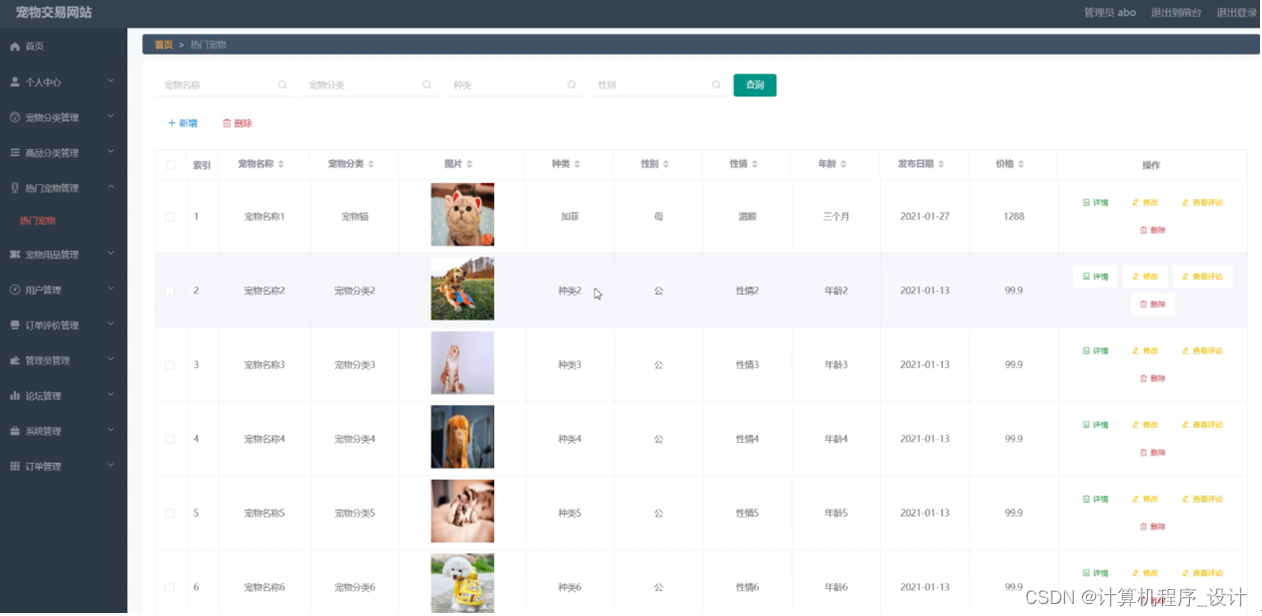Click 退出登录 in the top bar

(x=1237, y=13)
